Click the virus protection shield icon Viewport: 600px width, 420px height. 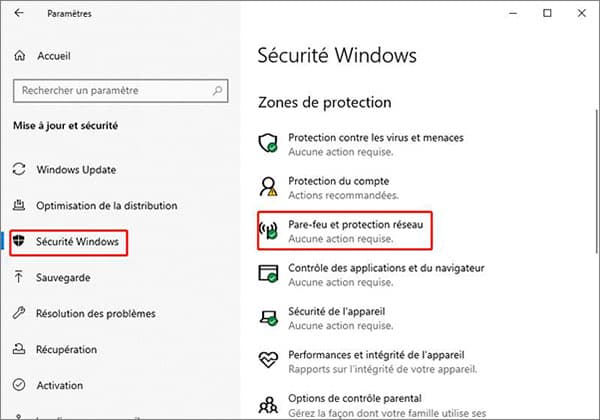pyautogui.click(x=268, y=144)
